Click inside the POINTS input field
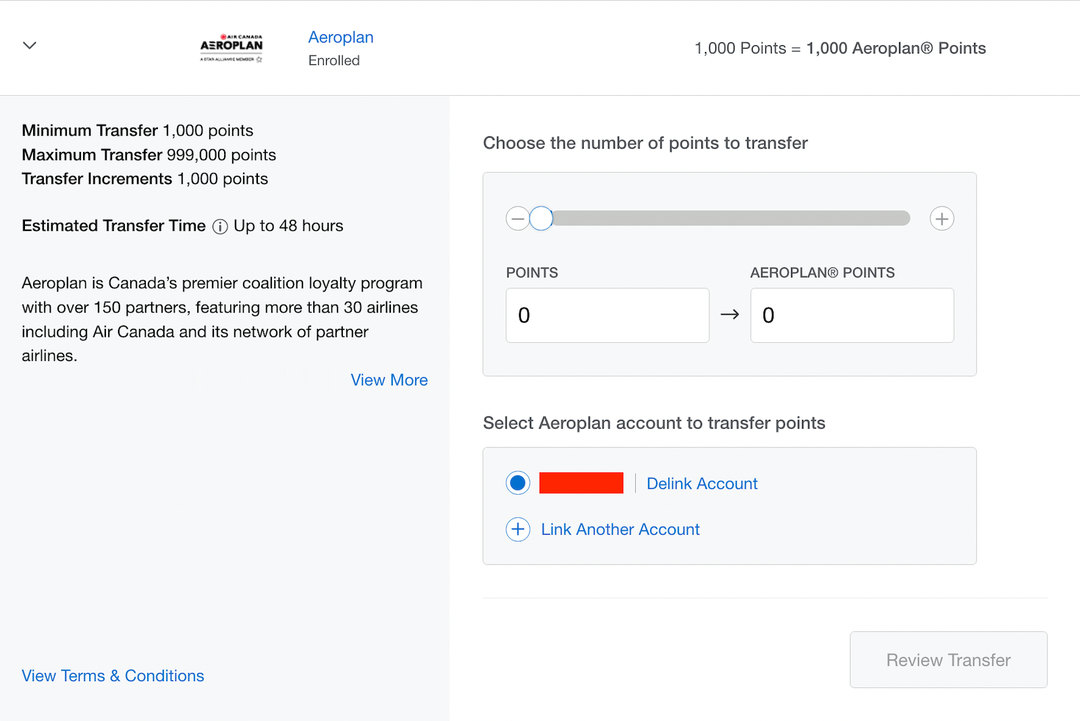This screenshot has height=721, width=1080. pos(607,315)
